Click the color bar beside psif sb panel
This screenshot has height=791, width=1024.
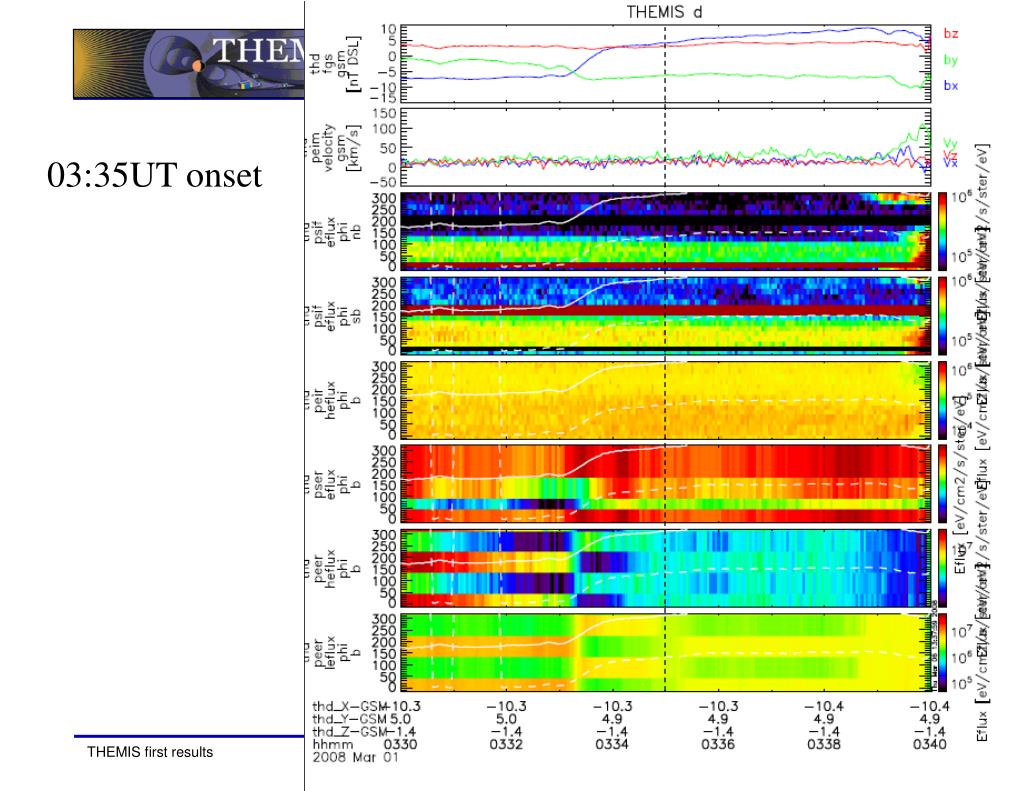(942, 315)
